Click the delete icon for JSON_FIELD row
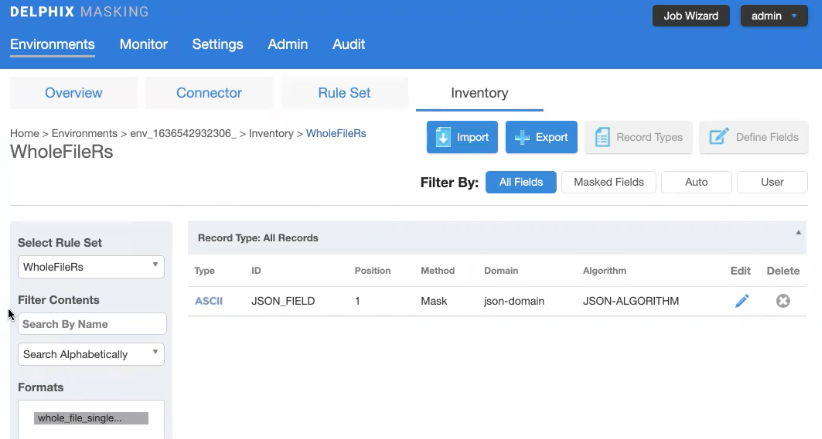Screen dimensions: 822x439 pos(783,301)
